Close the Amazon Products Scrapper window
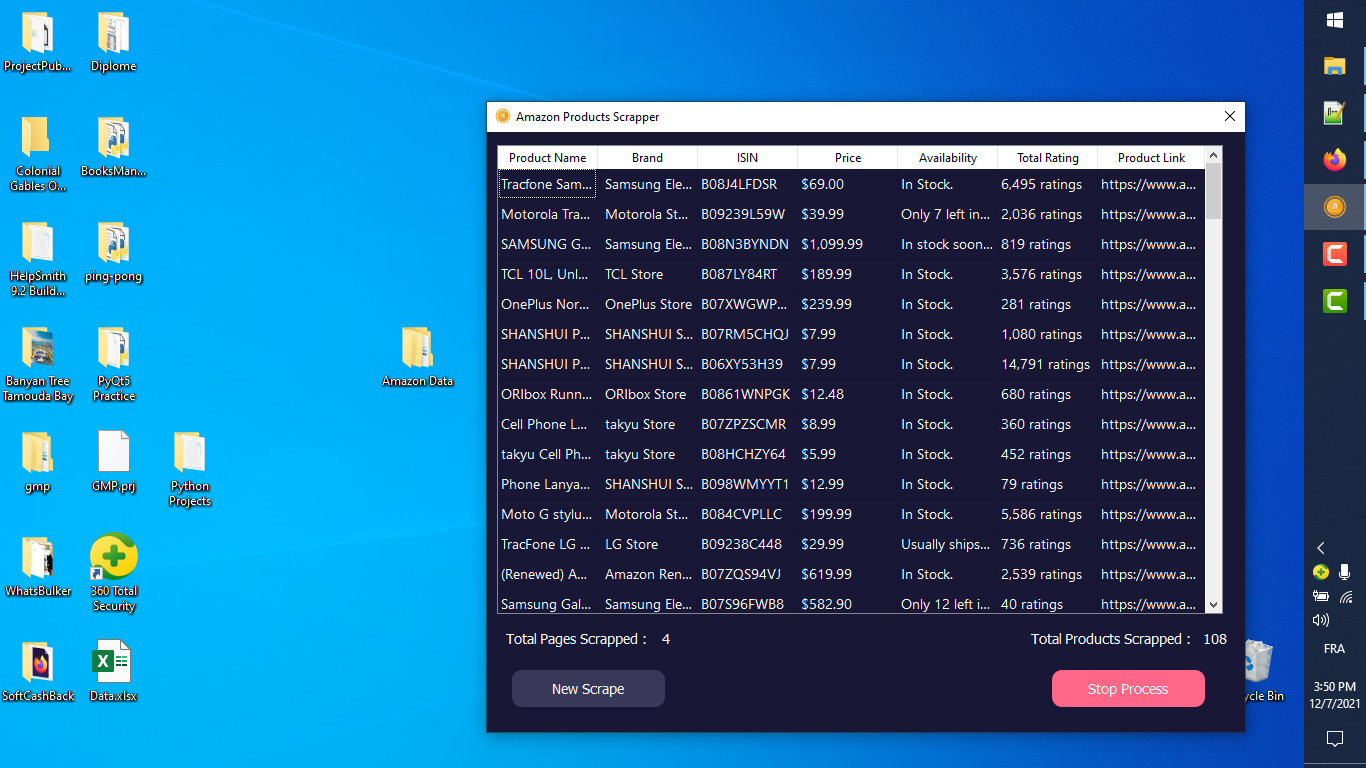 pos(1230,117)
